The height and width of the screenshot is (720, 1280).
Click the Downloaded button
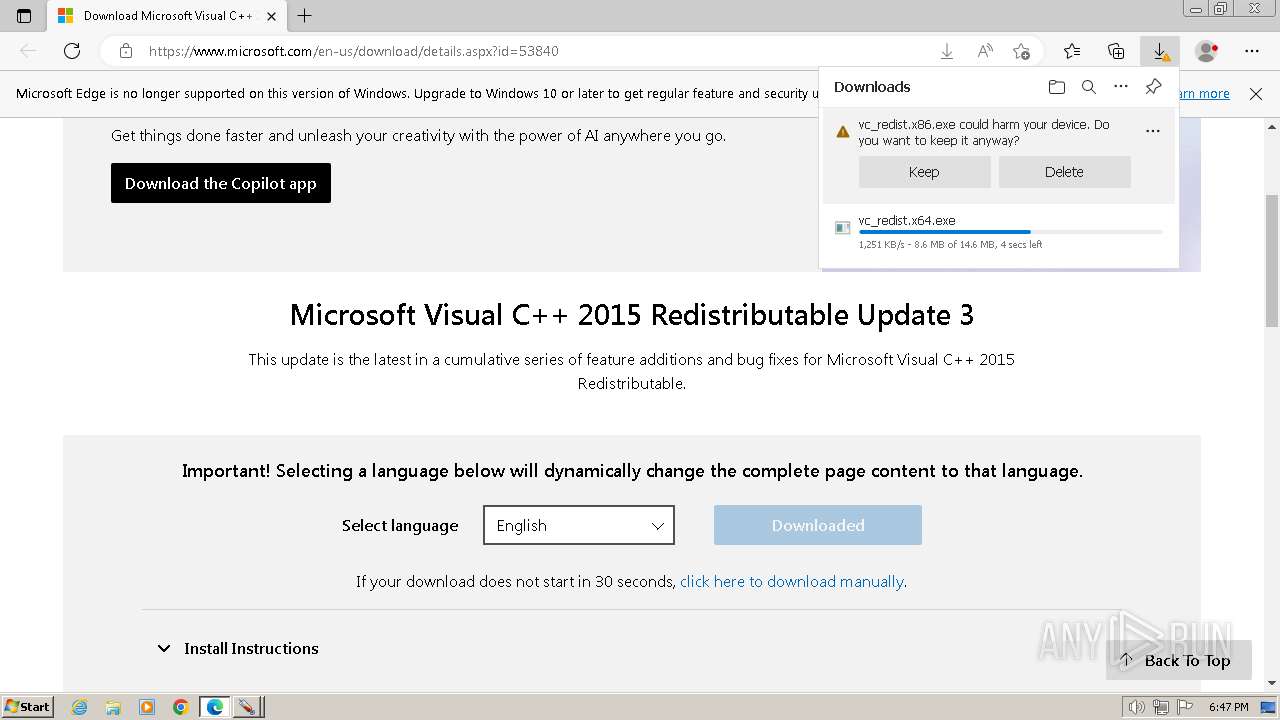[818, 525]
